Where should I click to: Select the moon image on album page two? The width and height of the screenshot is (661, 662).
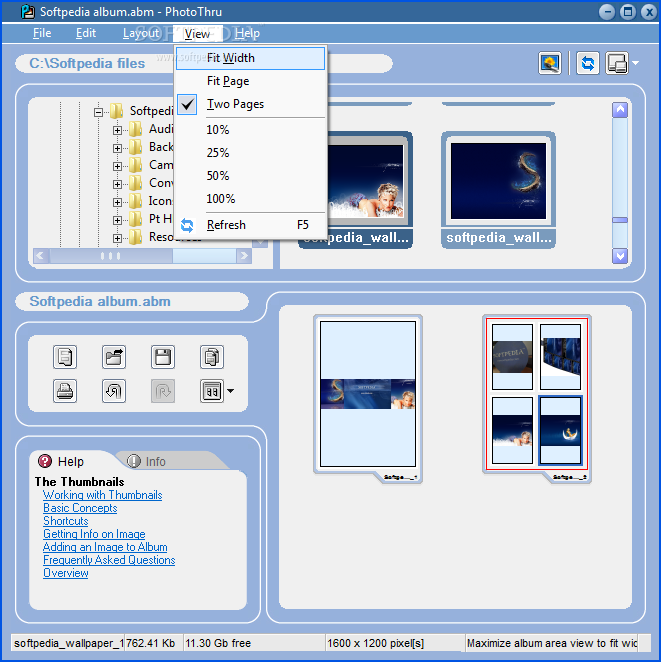click(561, 430)
